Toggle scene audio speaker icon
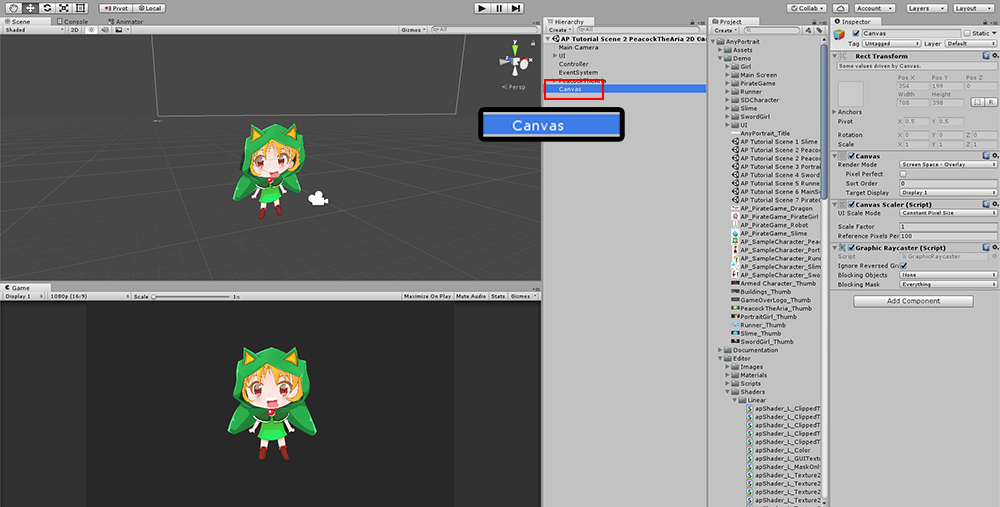The image size is (1000, 507). (x=105, y=29)
